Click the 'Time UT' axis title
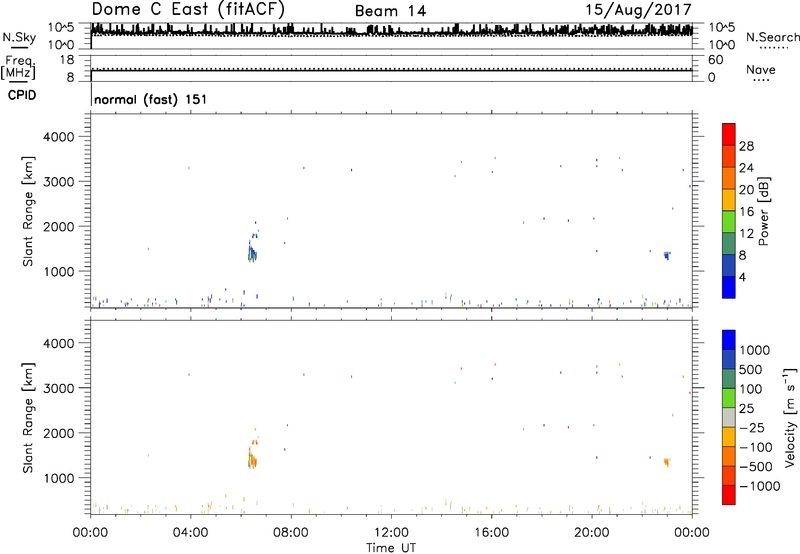The image size is (800, 554). (x=391, y=547)
